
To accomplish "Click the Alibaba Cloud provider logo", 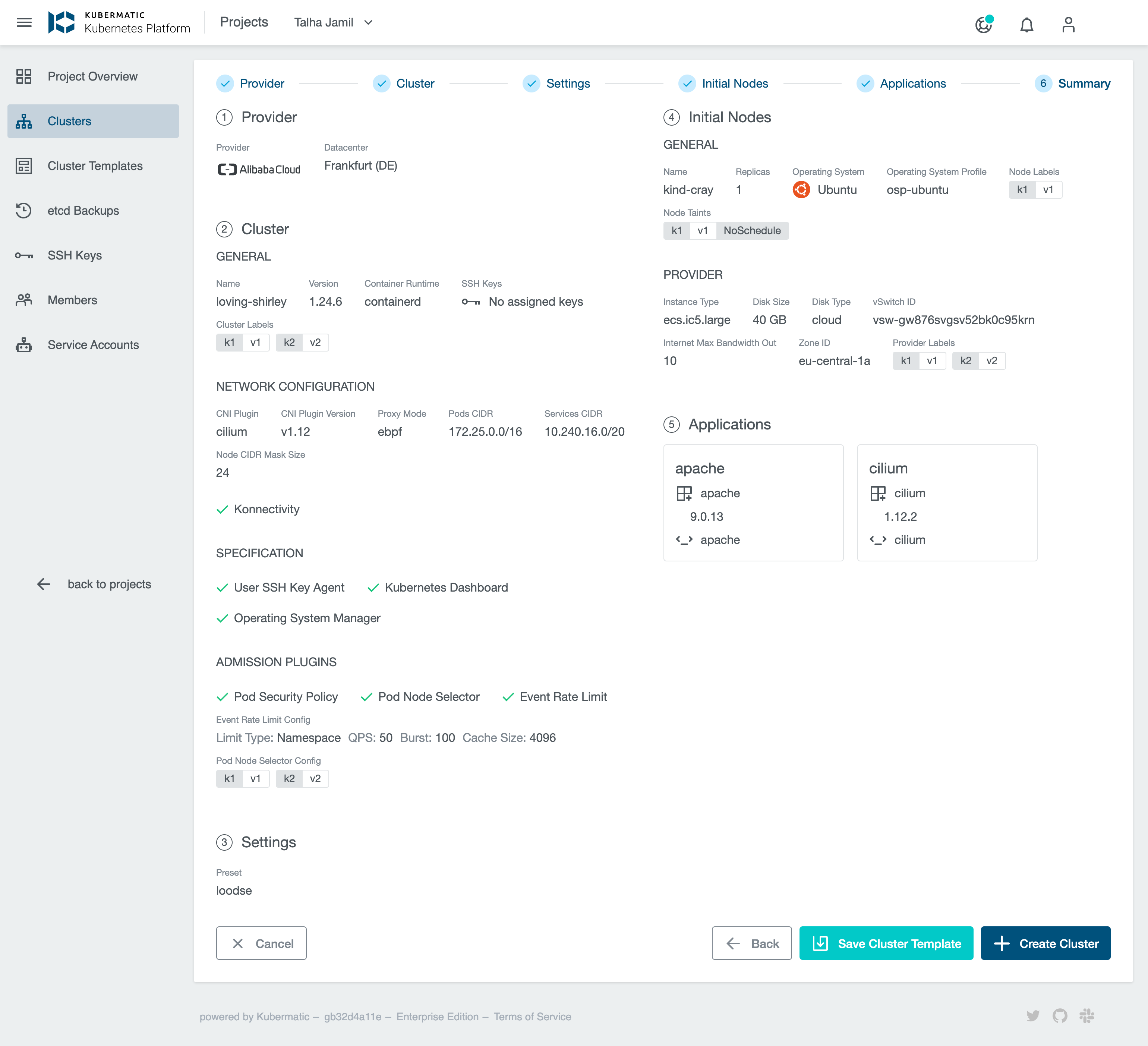I will 259,169.
